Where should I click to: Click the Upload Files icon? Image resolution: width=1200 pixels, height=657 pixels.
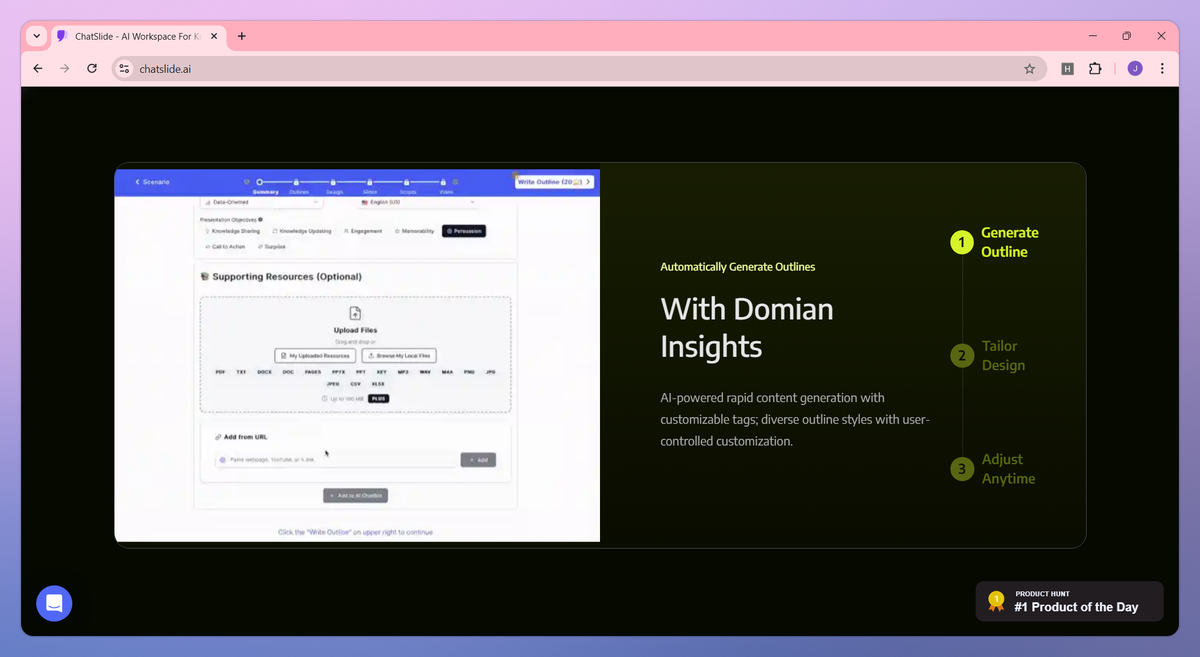355,314
